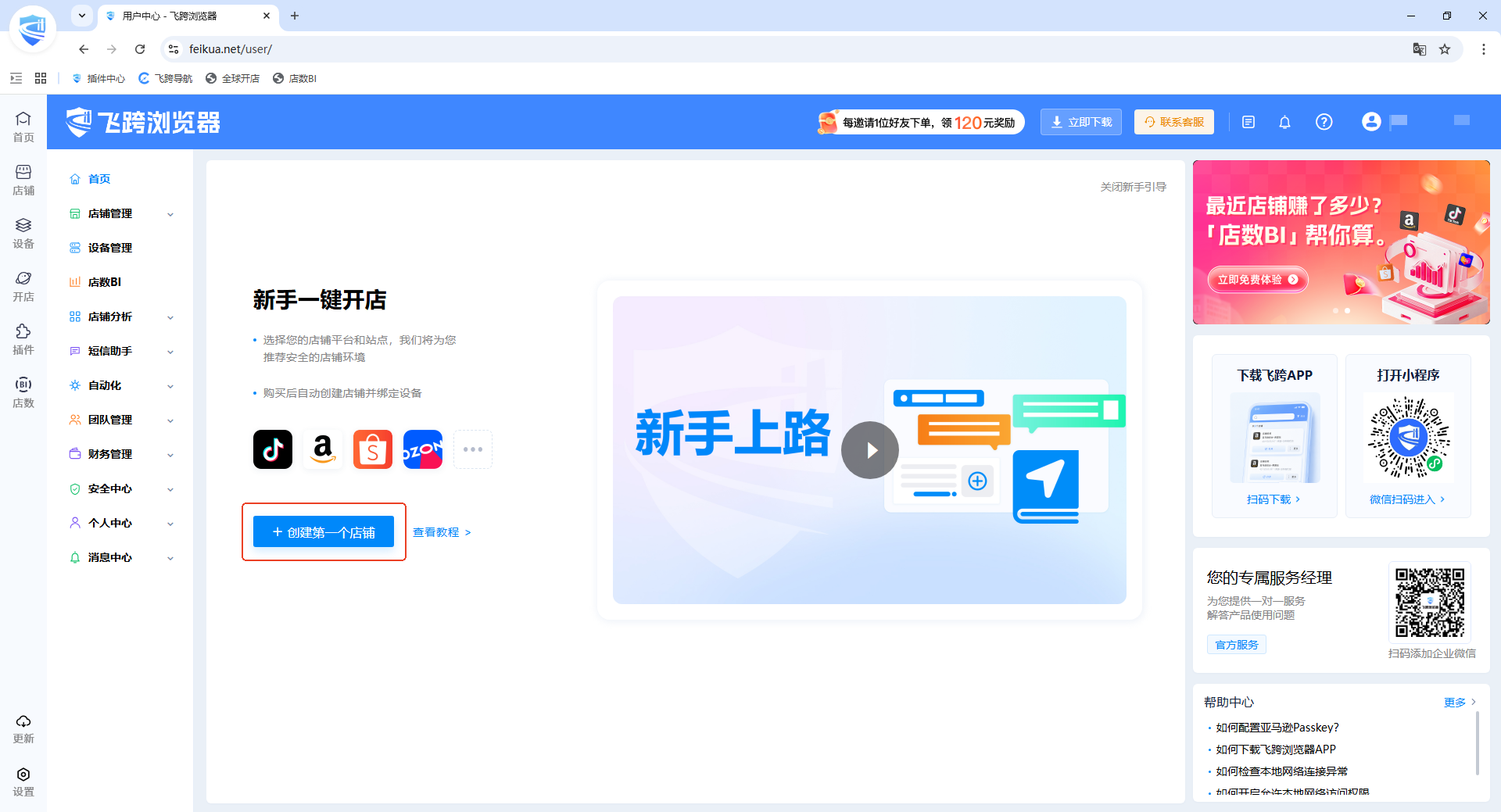Bookmark this page with the star icon
The height and width of the screenshot is (812, 1501).
(1445, 49)
